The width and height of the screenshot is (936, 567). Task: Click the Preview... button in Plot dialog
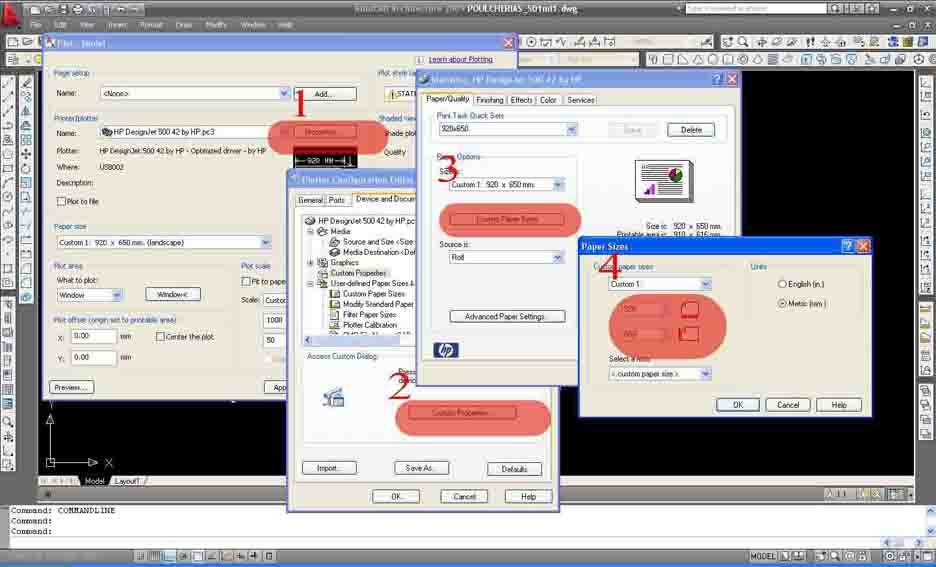pyautogui.click(x=71, y=387)
